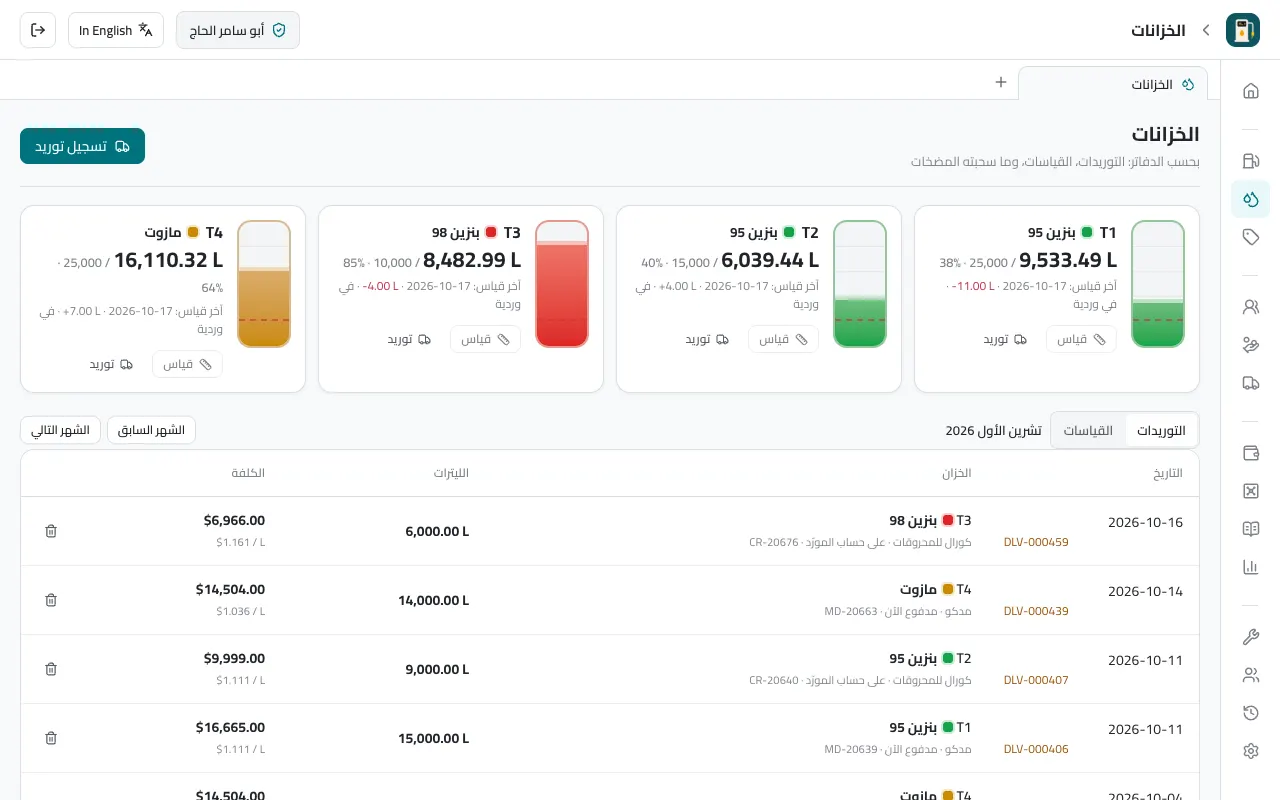Viewport: 1280px width, 800px height.
Task: Delete delivery DLV-000407 with trash icon
Action: (51, 669)
